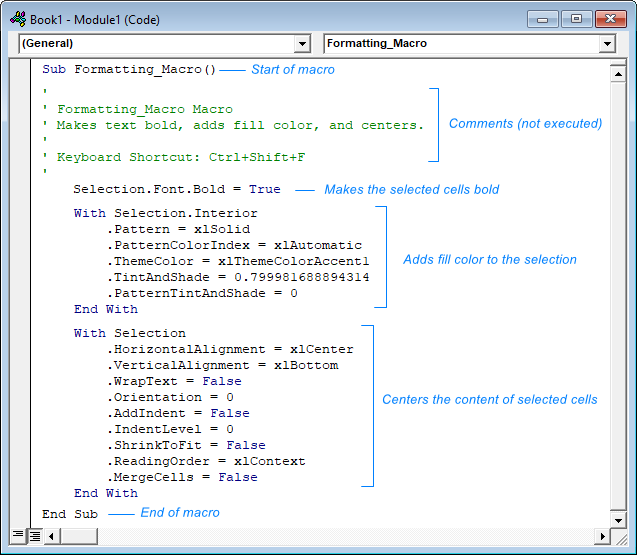Minimize the Module1 code window
The width and height of the screenshot is (637, 555).
click(x=545, y=18)
